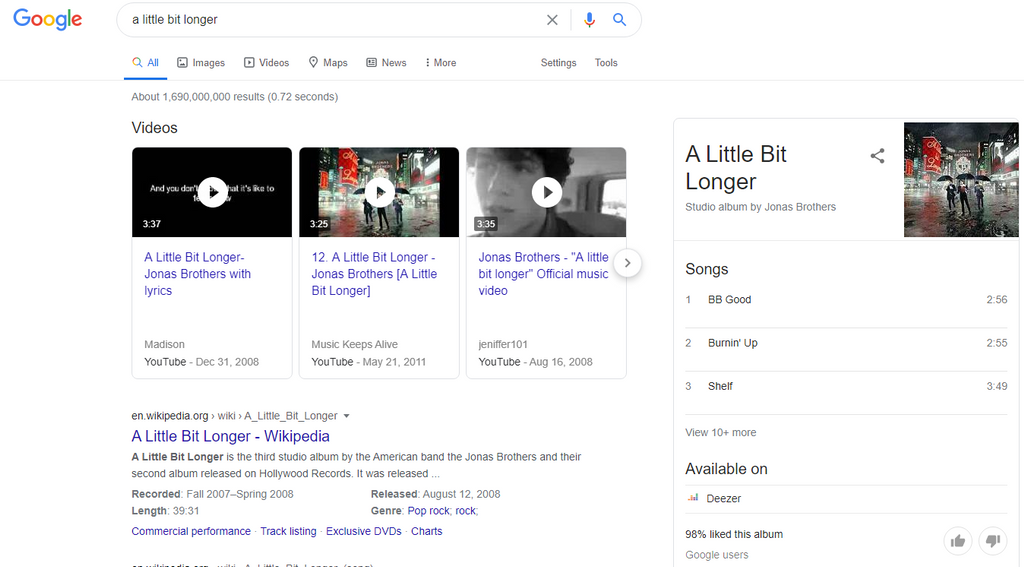Click the results count text
This screenshot has width=1024, height=567.
234,97
